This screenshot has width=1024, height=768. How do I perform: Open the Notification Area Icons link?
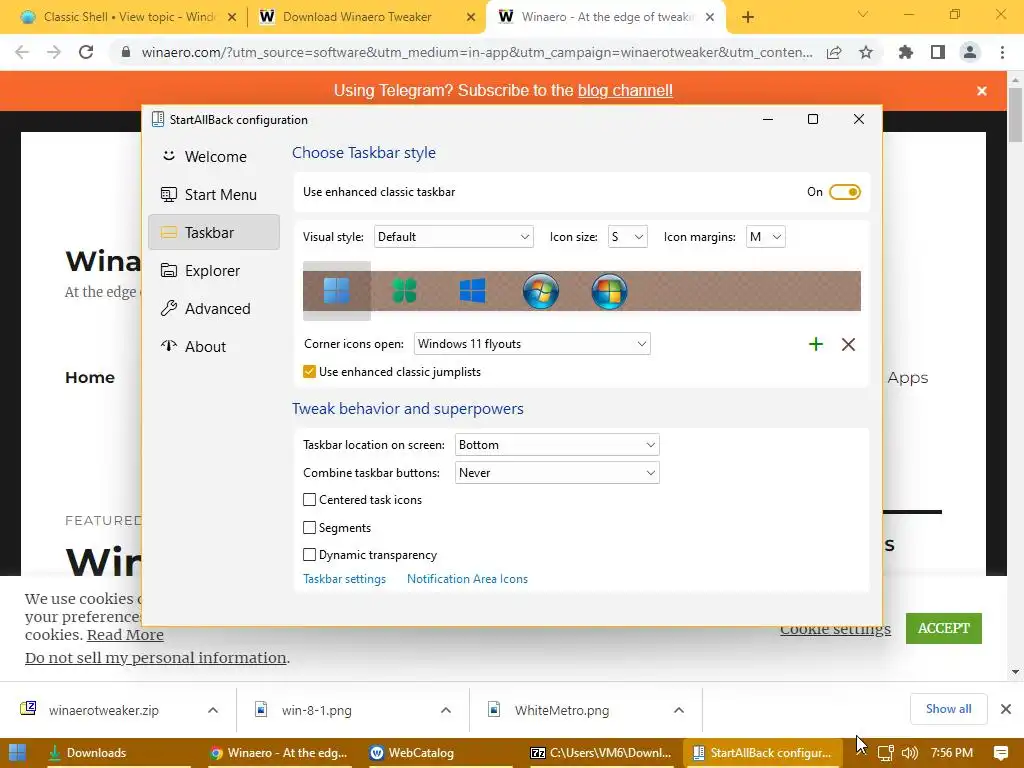(x=467, y=579)
